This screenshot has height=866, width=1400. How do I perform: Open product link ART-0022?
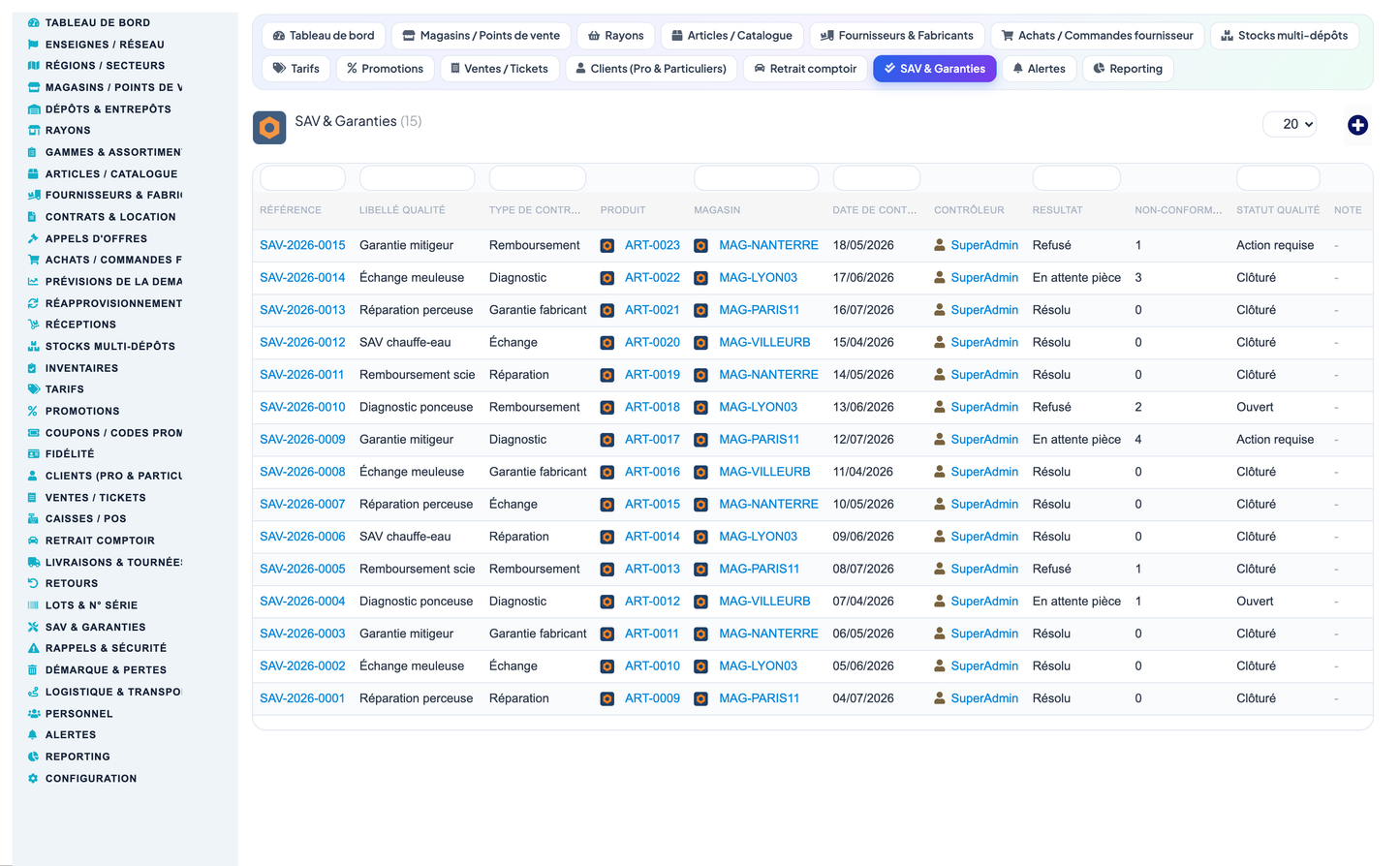pos(652,278)
